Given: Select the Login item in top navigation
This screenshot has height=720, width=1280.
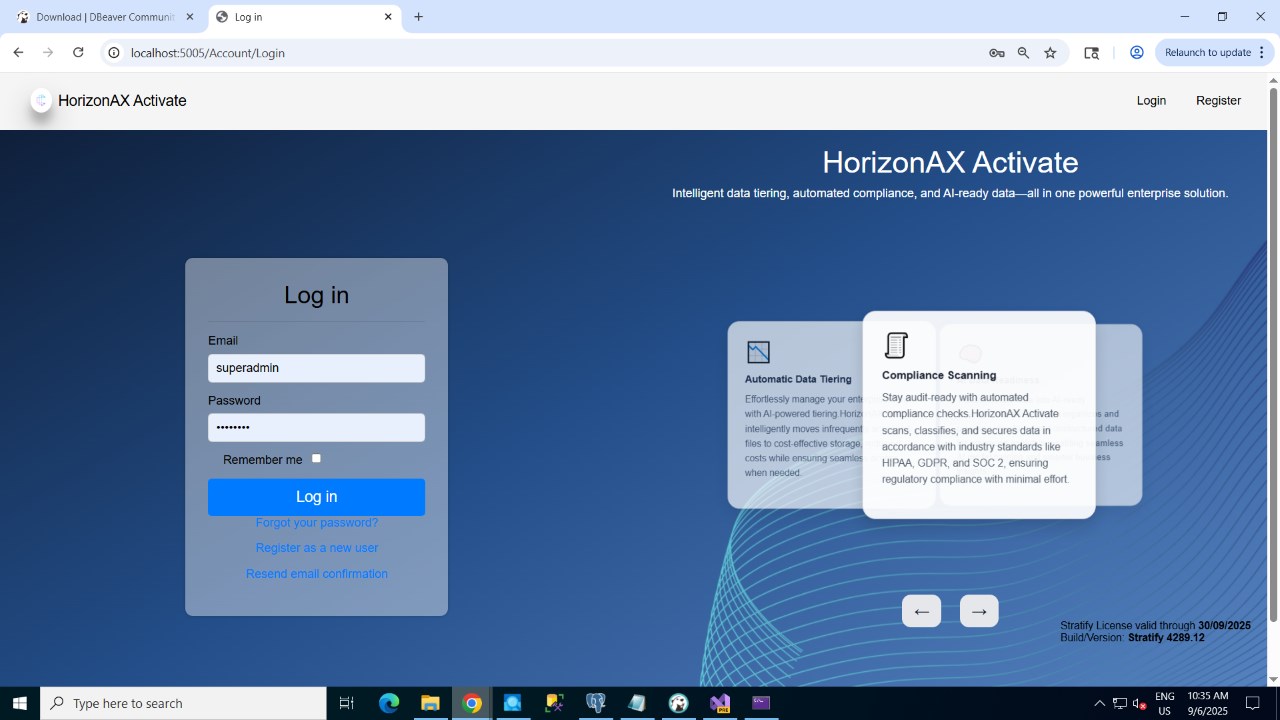Looking at the screenshot, I should (1151, 100).
